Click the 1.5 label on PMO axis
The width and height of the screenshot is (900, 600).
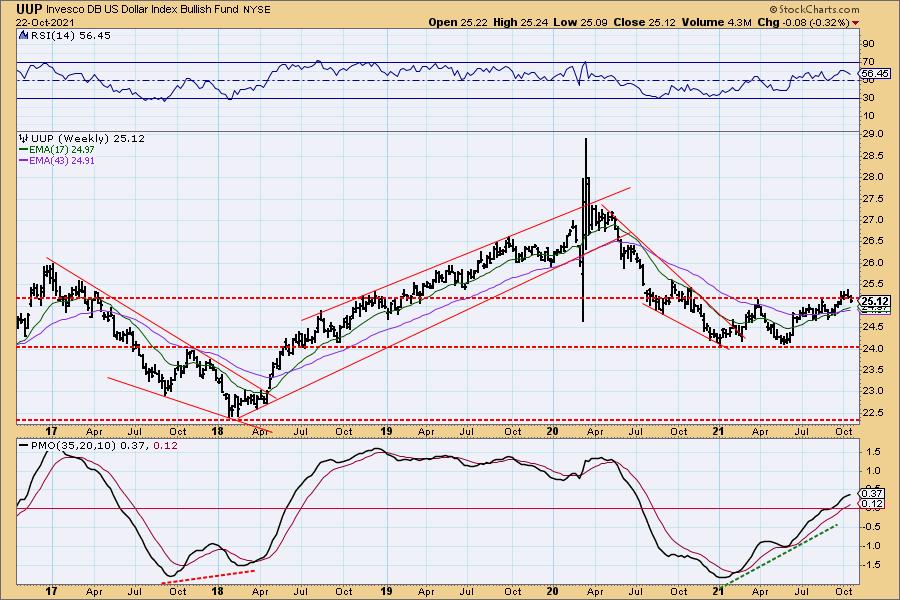click(x=874, y=452)
